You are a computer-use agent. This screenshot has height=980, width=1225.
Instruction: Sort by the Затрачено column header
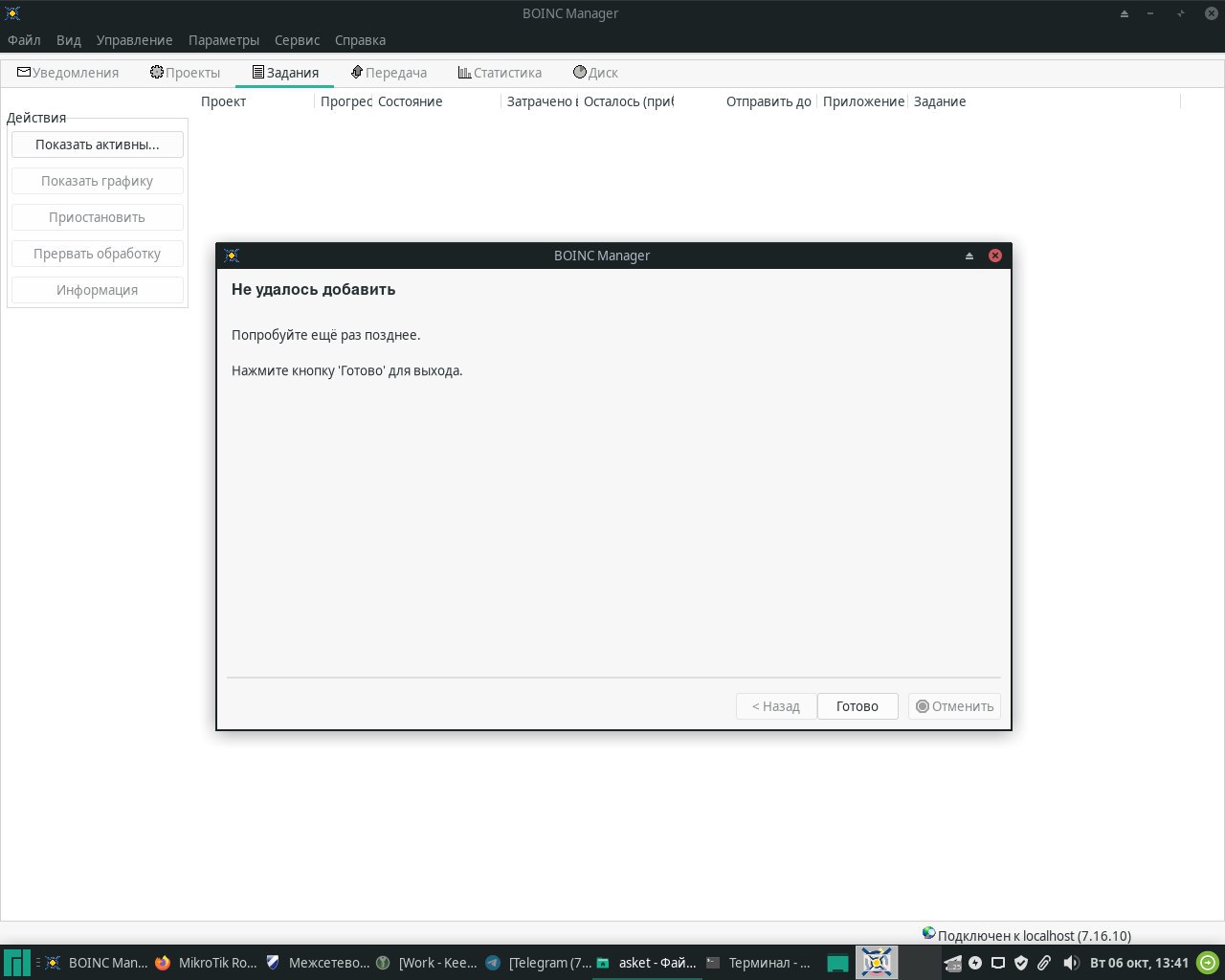click(542, 101)
